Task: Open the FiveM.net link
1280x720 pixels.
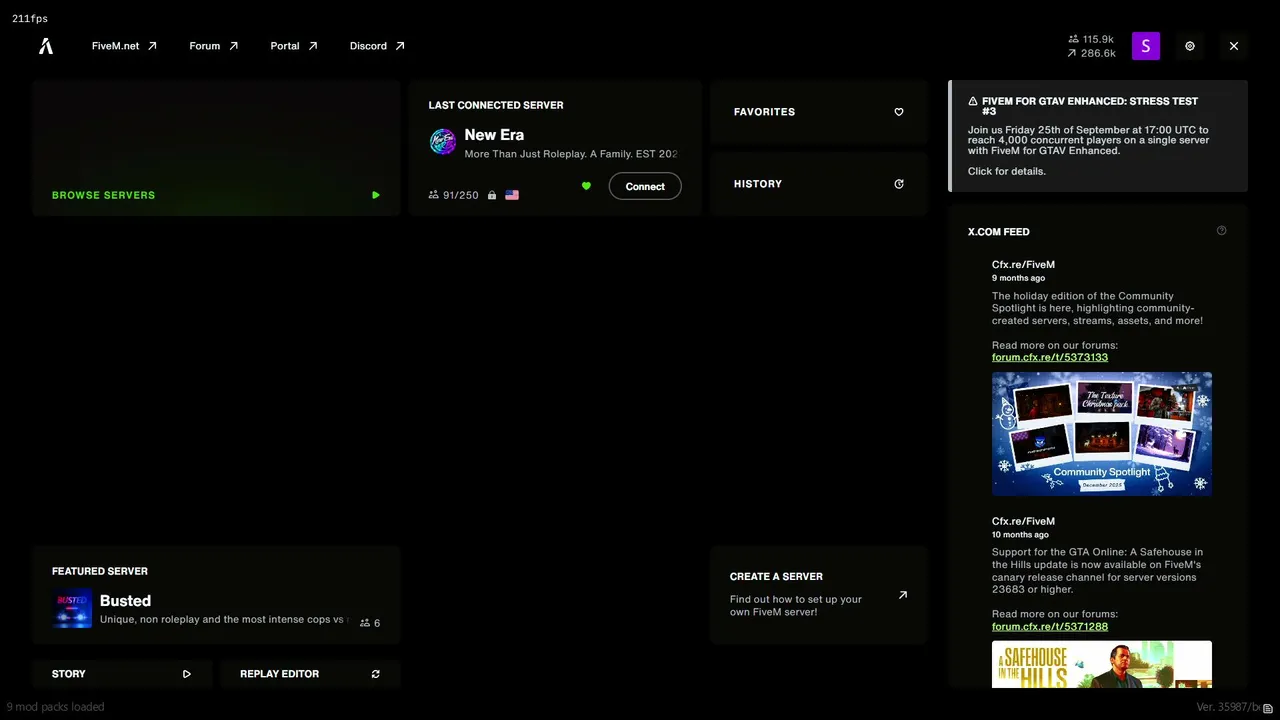Action: [124, 46]
